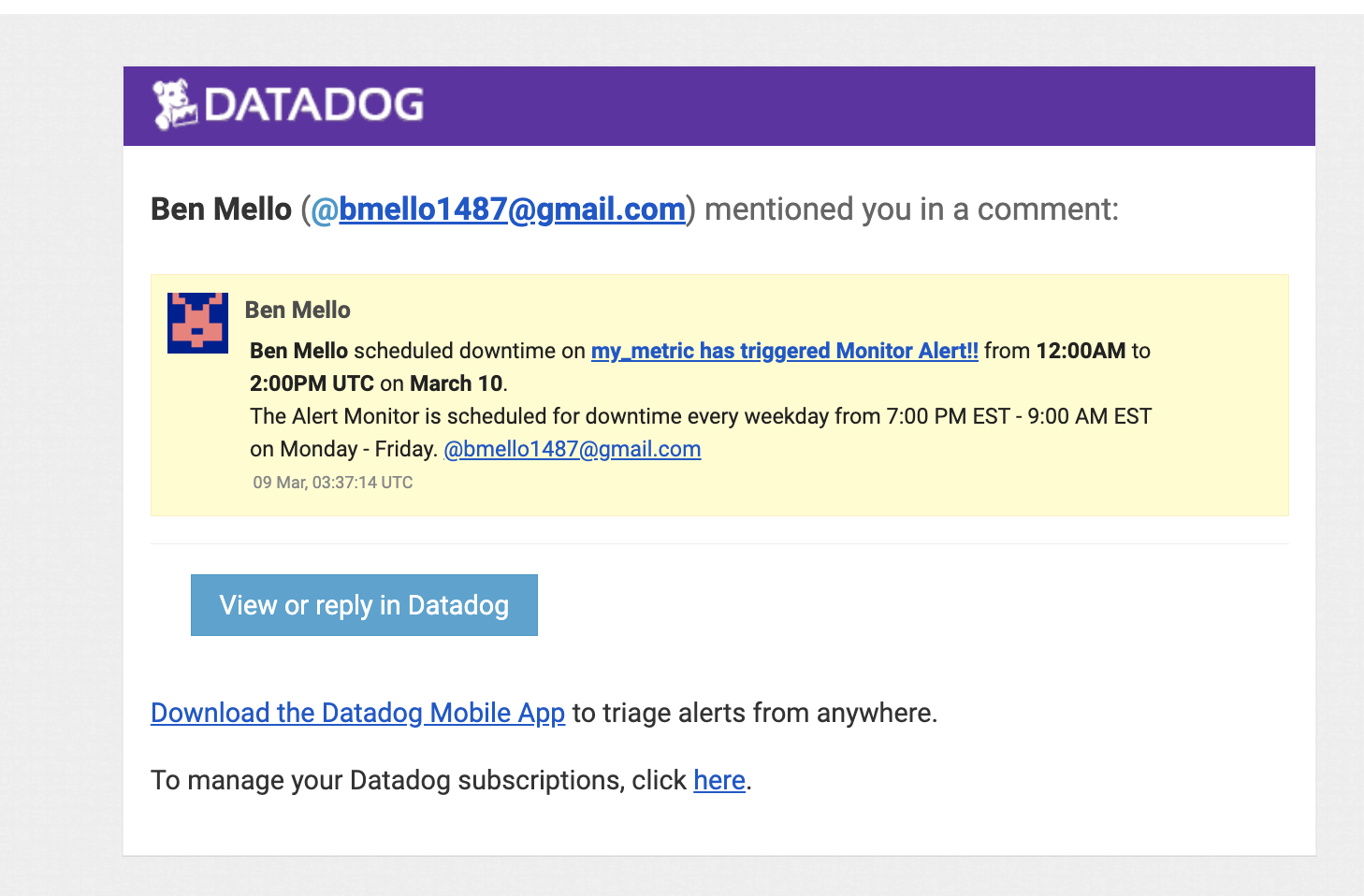Click the Datadog logo in the purple header
This screenshot has width=1364, height=896.
coord(288,104)
